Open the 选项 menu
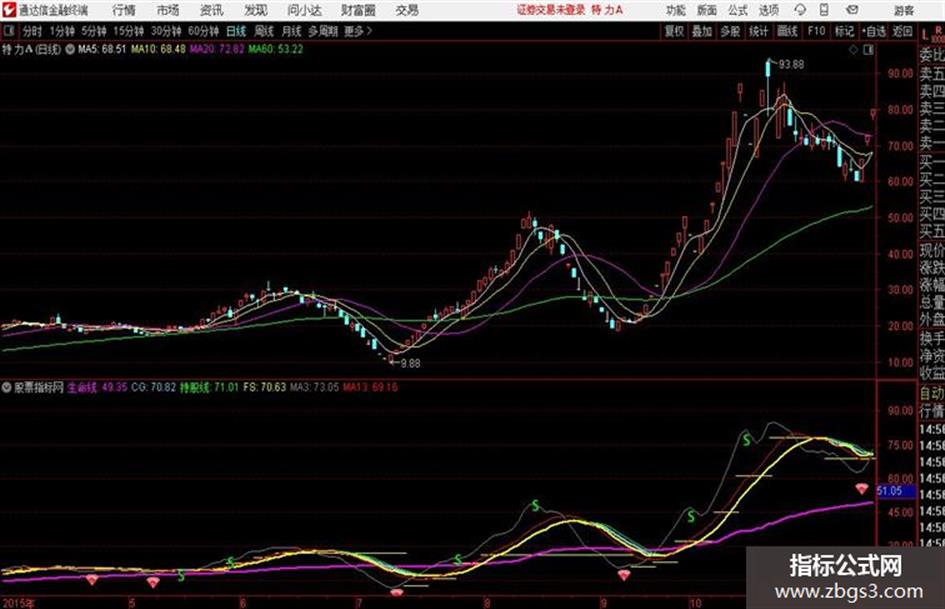Viewport: 945px width, 609px height. coord(769,10)
